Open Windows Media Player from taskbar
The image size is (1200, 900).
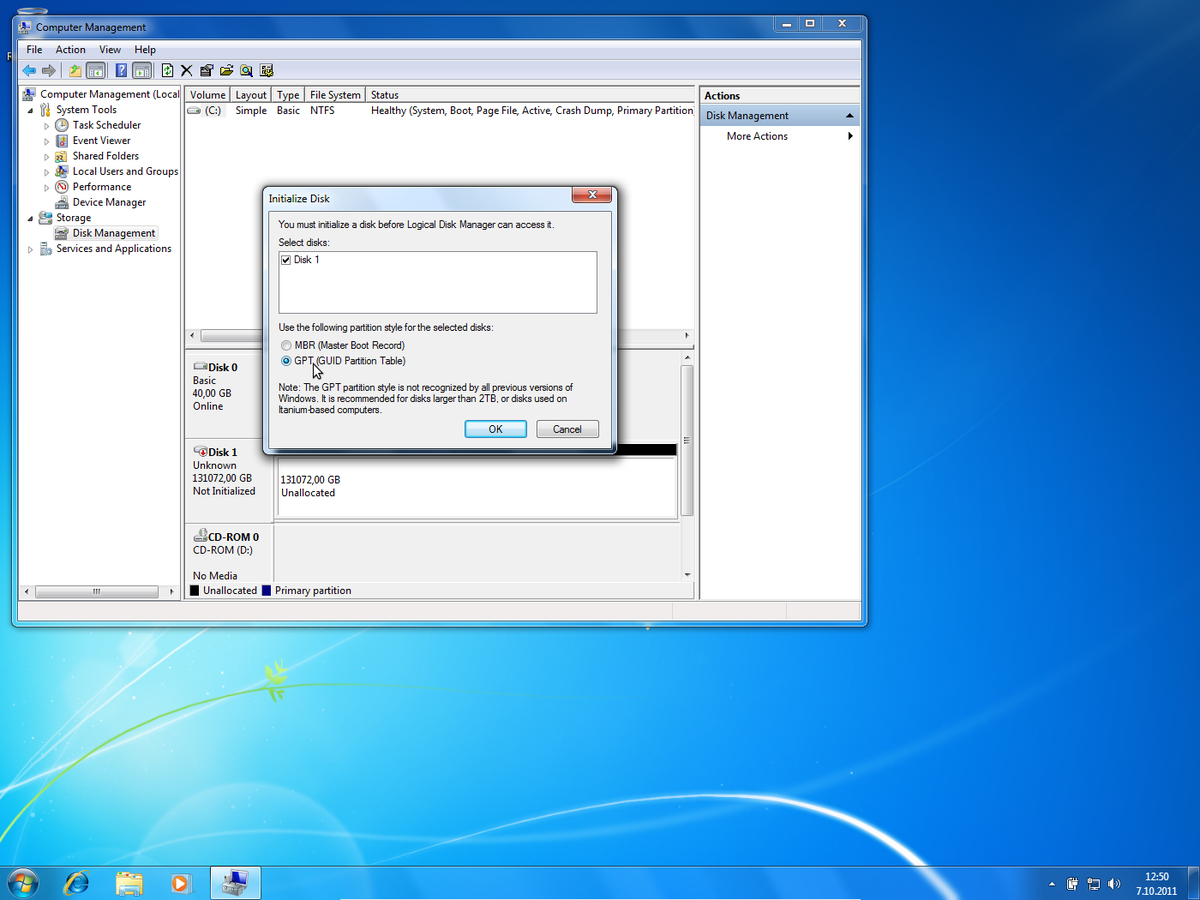click(180, 882)
